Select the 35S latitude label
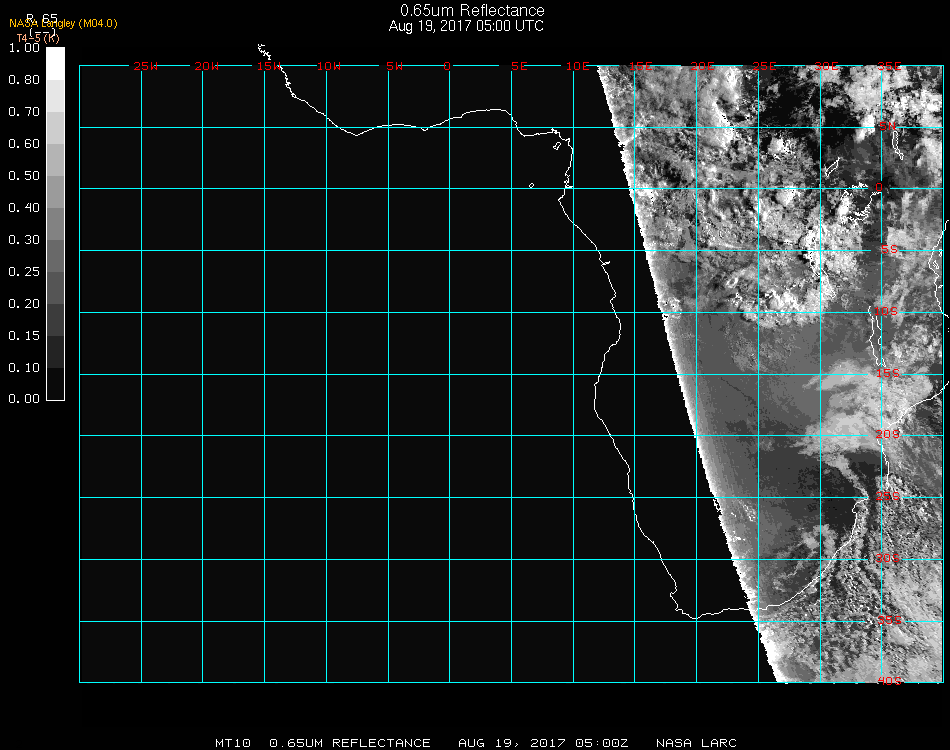The width and height of the screenshot is (950, 750). (889, 620)
